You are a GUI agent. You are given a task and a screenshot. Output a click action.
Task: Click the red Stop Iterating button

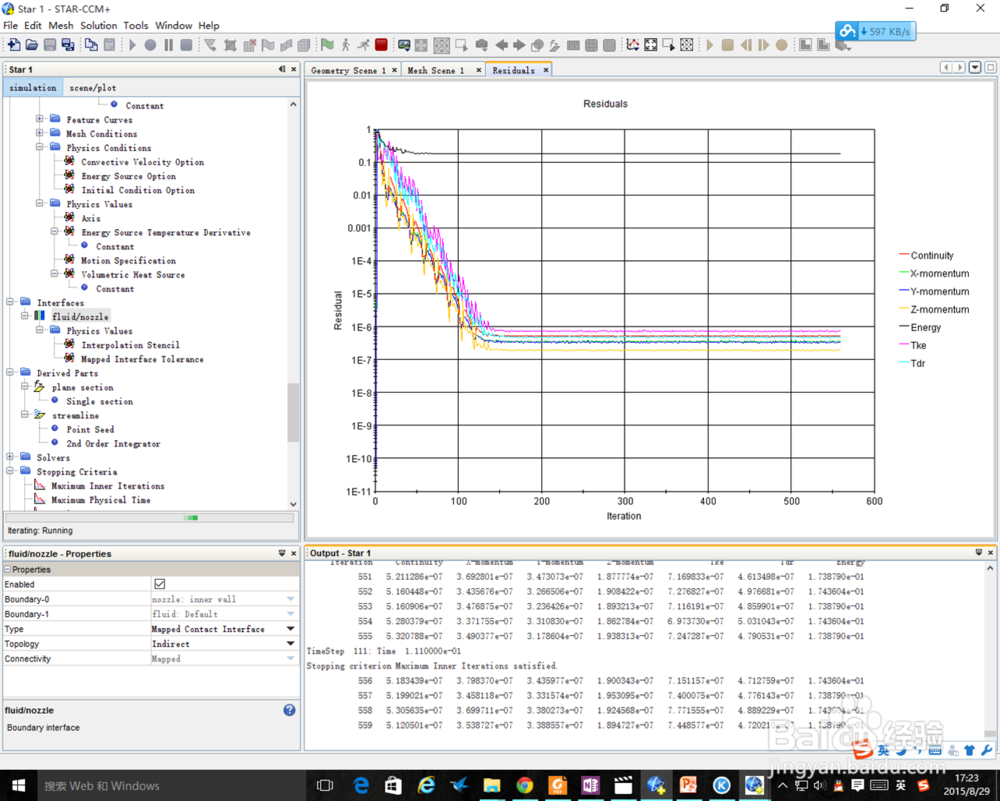pos(381,45)
